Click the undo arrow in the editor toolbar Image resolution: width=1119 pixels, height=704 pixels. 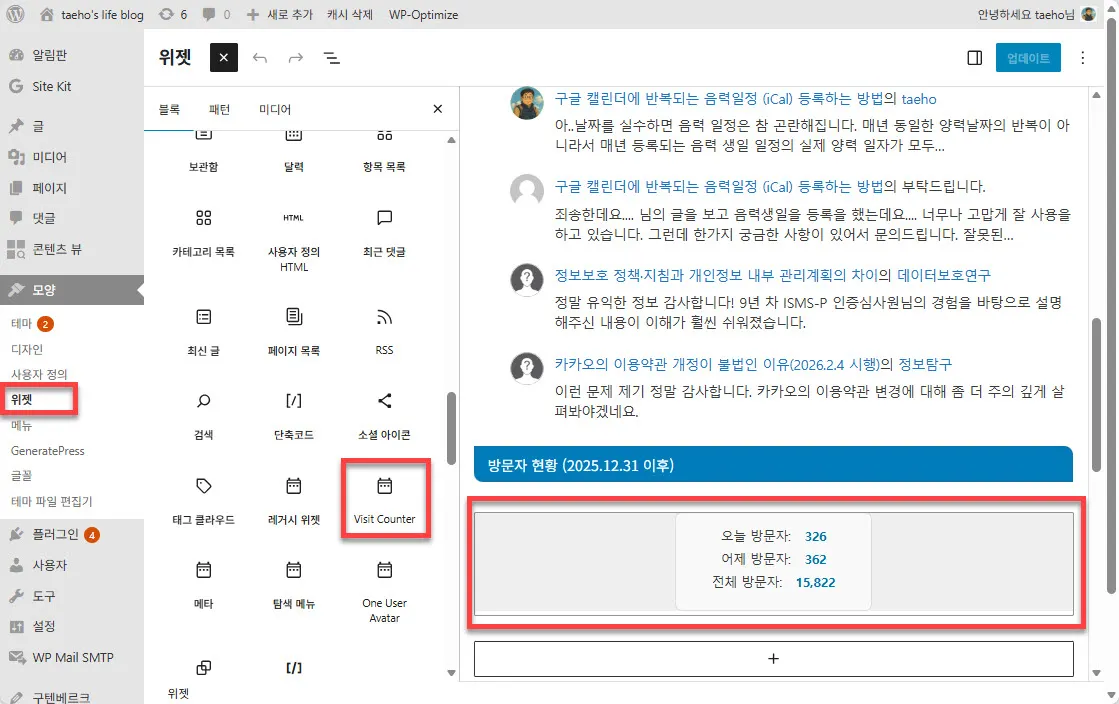click(x=260, y=57)
